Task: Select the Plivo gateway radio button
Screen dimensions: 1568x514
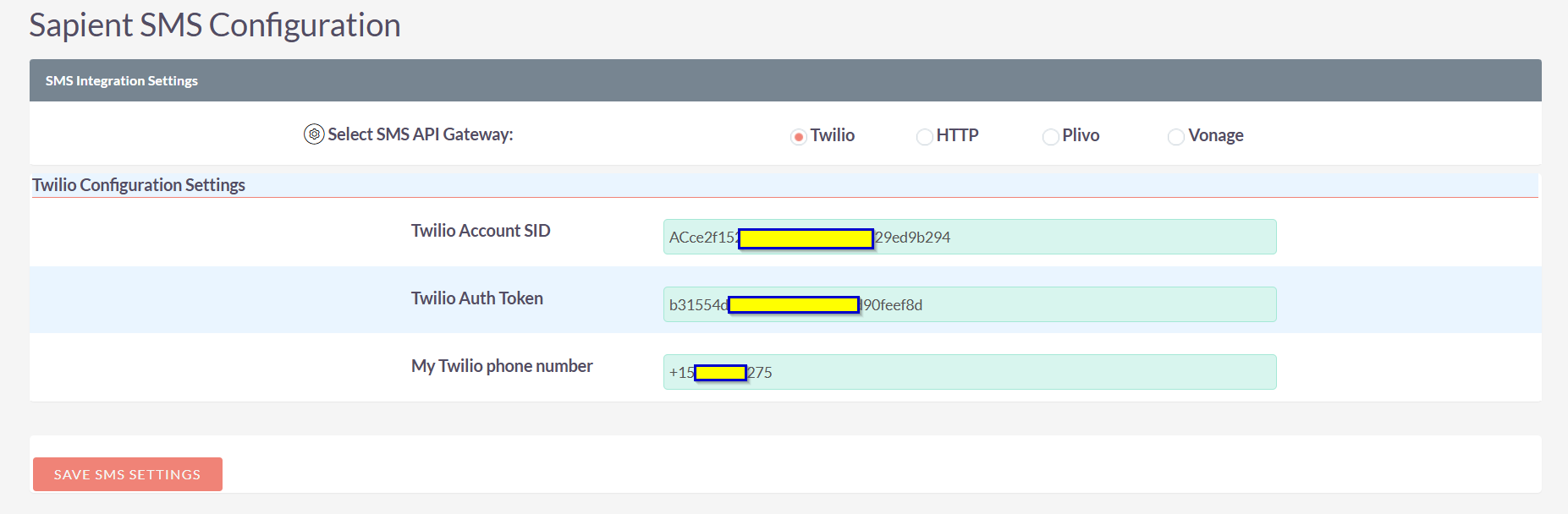Action: [1050, 137]
